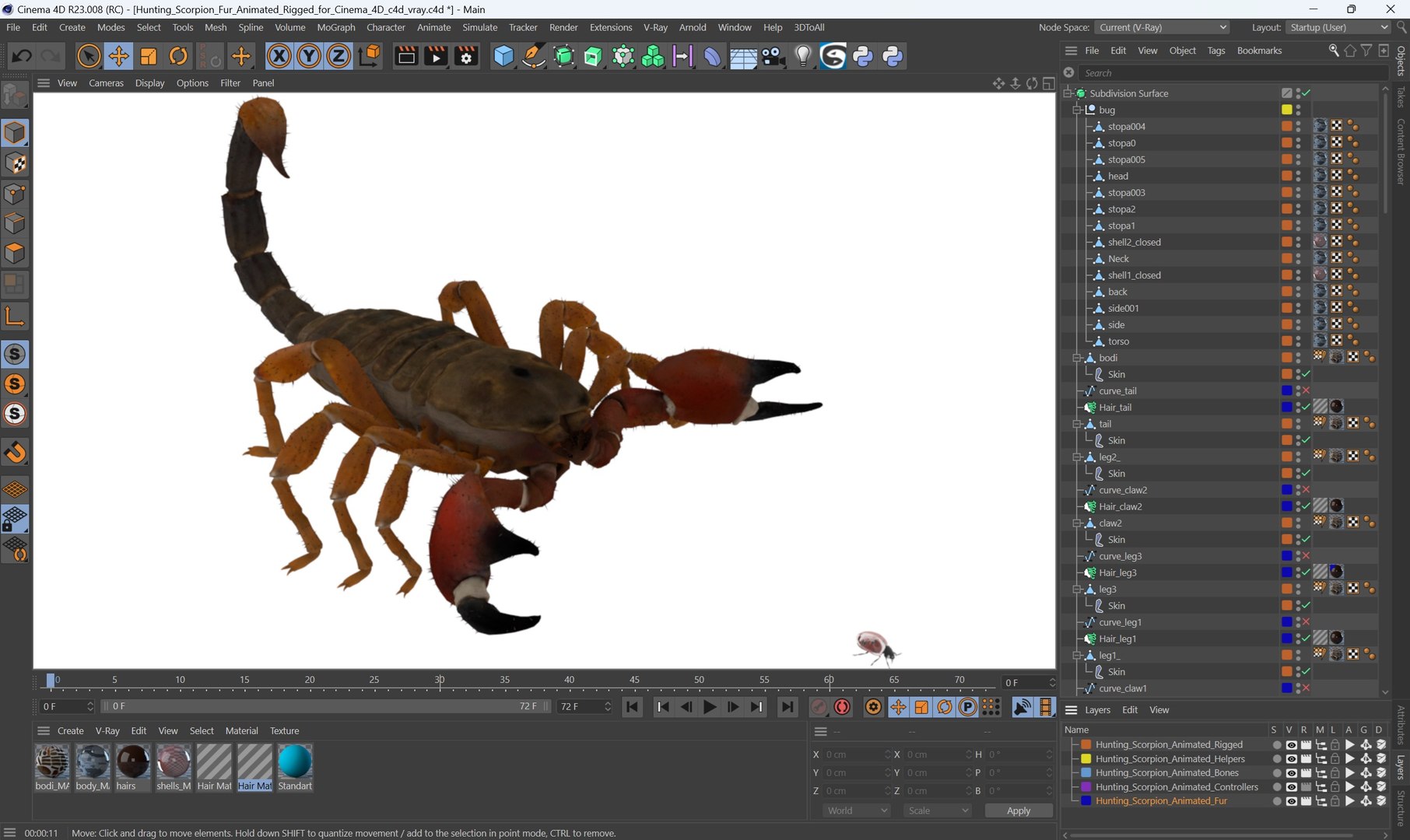Image resolution: width=1410 pixels, height=840 pixels.
Task: Toggle the X axis lock icon
Action: coord(279,56)
